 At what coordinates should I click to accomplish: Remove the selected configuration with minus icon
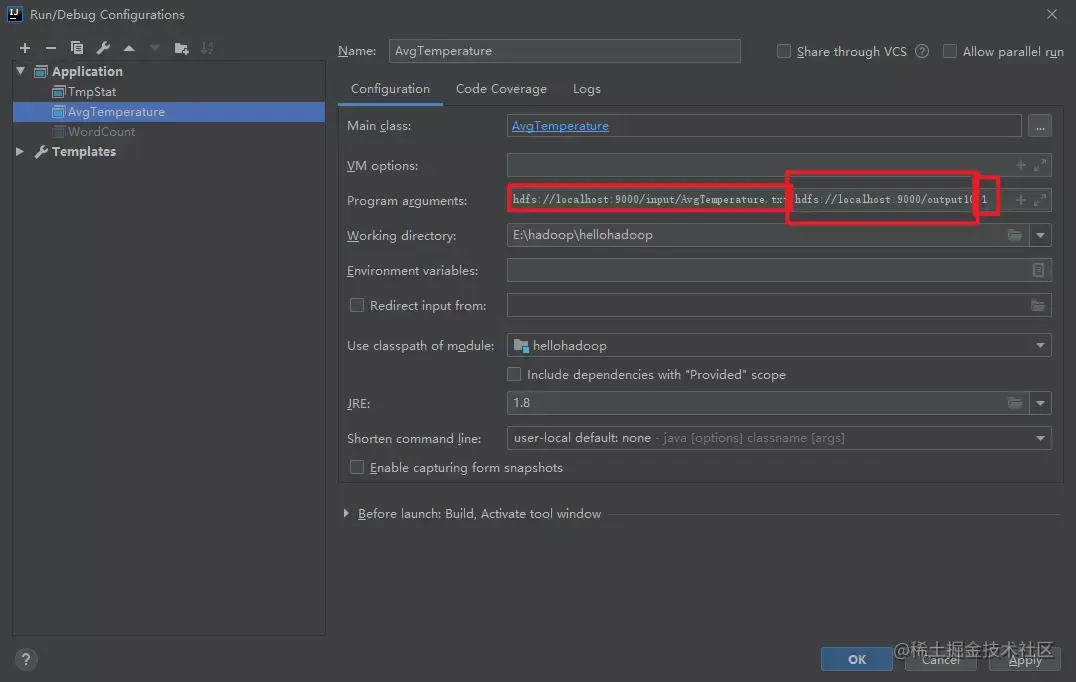pos(51,48)
